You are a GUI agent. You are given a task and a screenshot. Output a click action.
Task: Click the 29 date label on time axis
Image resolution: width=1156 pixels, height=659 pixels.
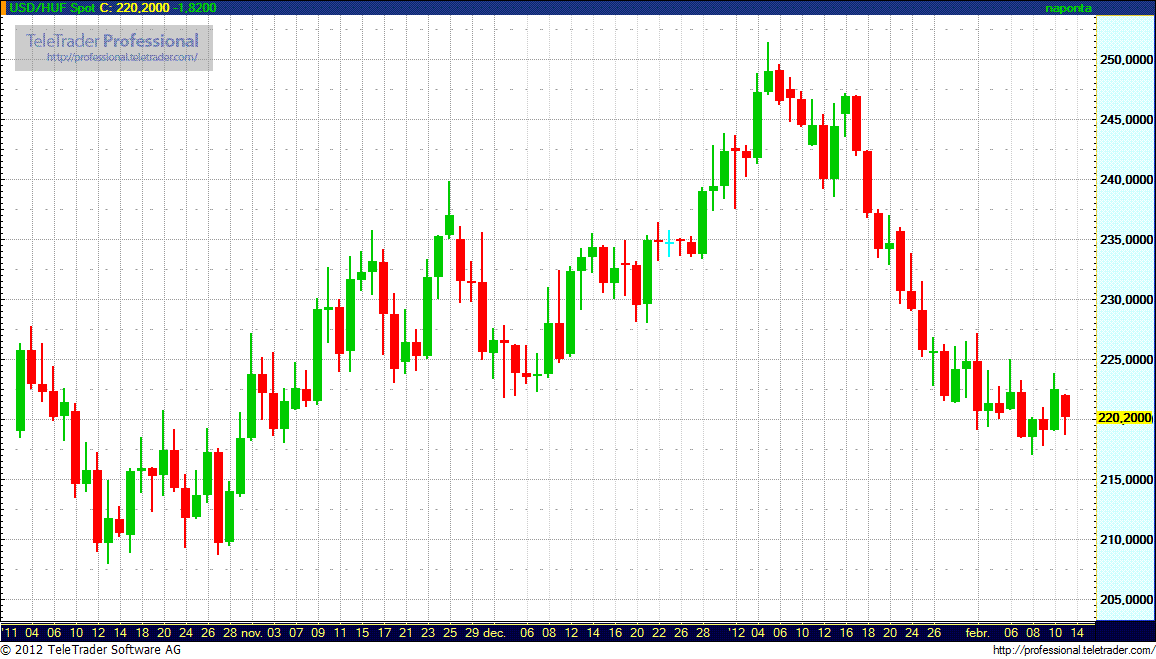[x=472, y=632]
